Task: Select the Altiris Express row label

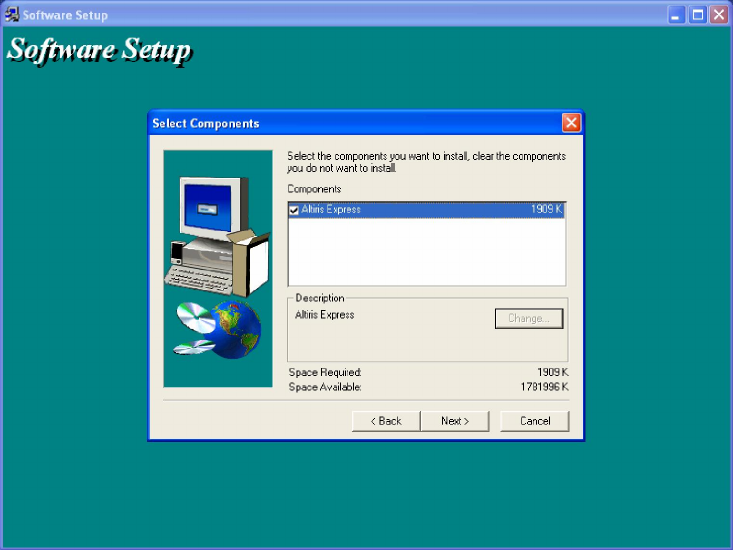Action: coord(331,209)
